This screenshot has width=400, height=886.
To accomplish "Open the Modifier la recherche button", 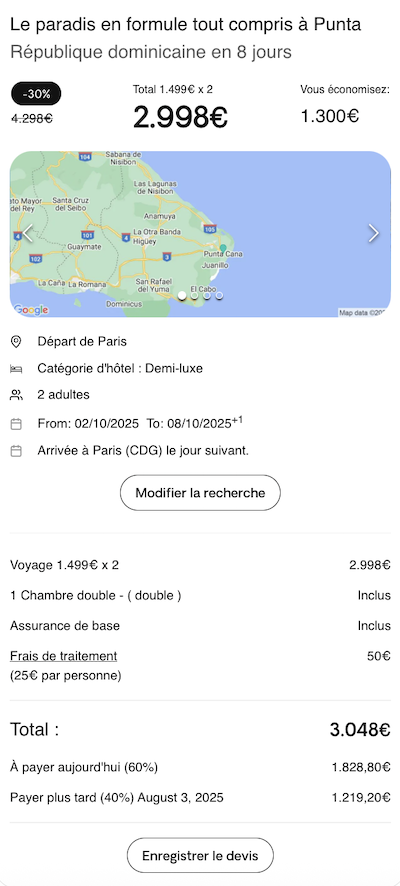I will coord(200,493).
